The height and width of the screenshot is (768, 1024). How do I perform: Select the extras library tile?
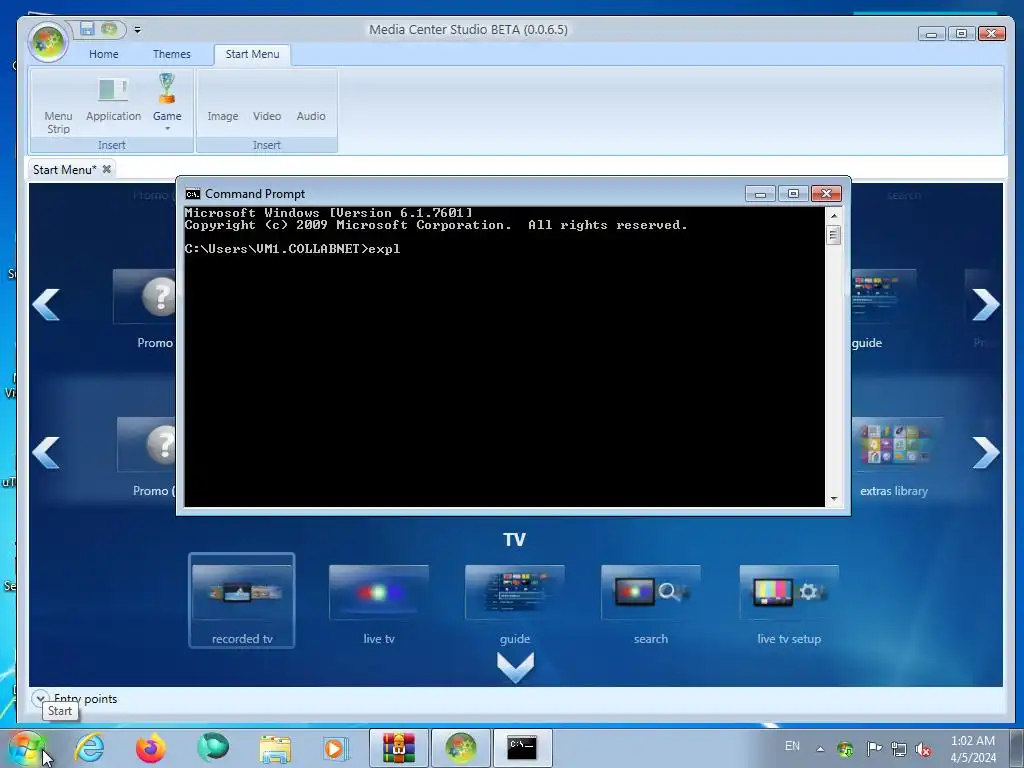pos(897,458)
